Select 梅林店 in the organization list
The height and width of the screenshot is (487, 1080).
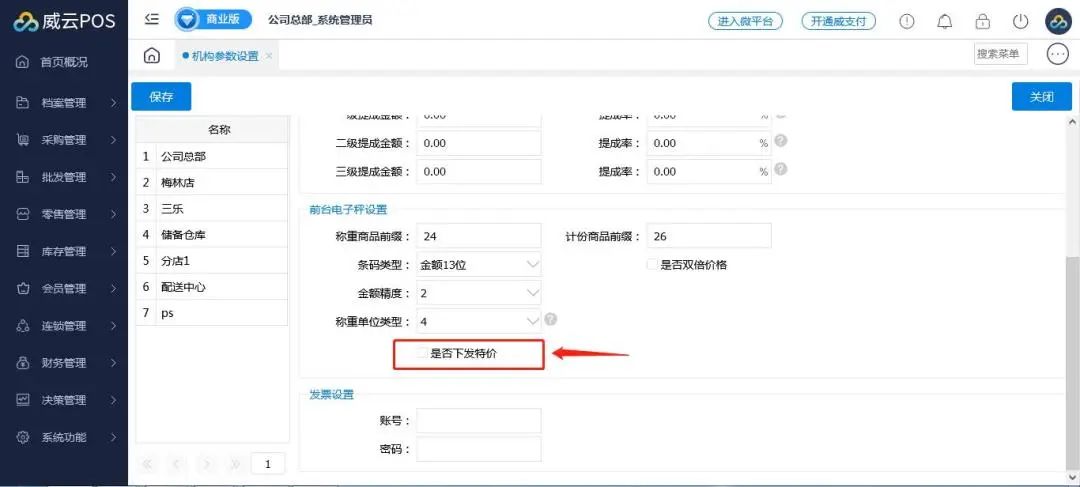pyautogui.click(x=212, y=183)
